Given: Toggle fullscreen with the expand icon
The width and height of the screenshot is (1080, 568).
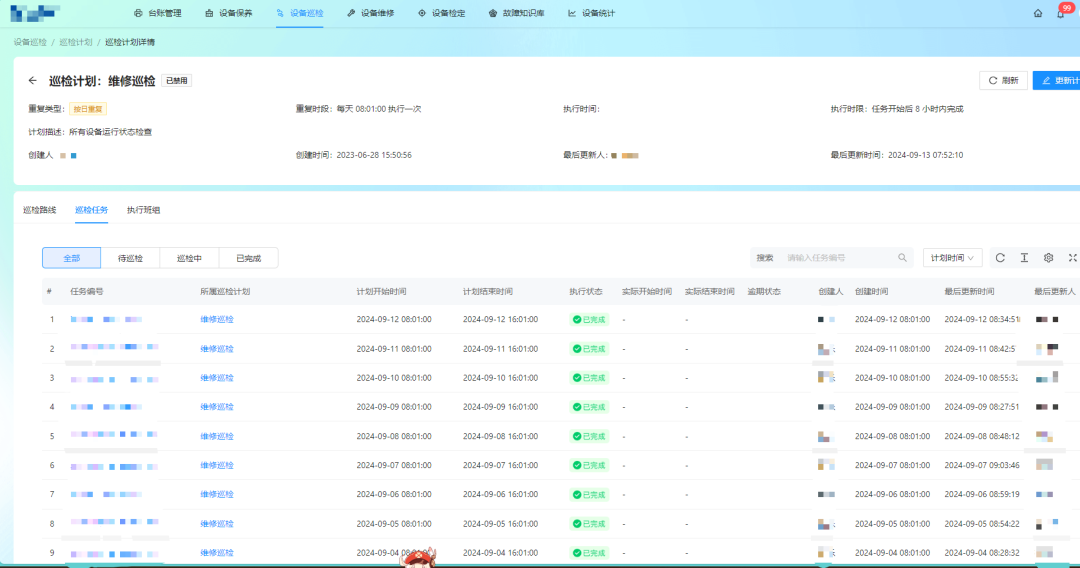Looking at the screenshot, I should [1072, 258].
